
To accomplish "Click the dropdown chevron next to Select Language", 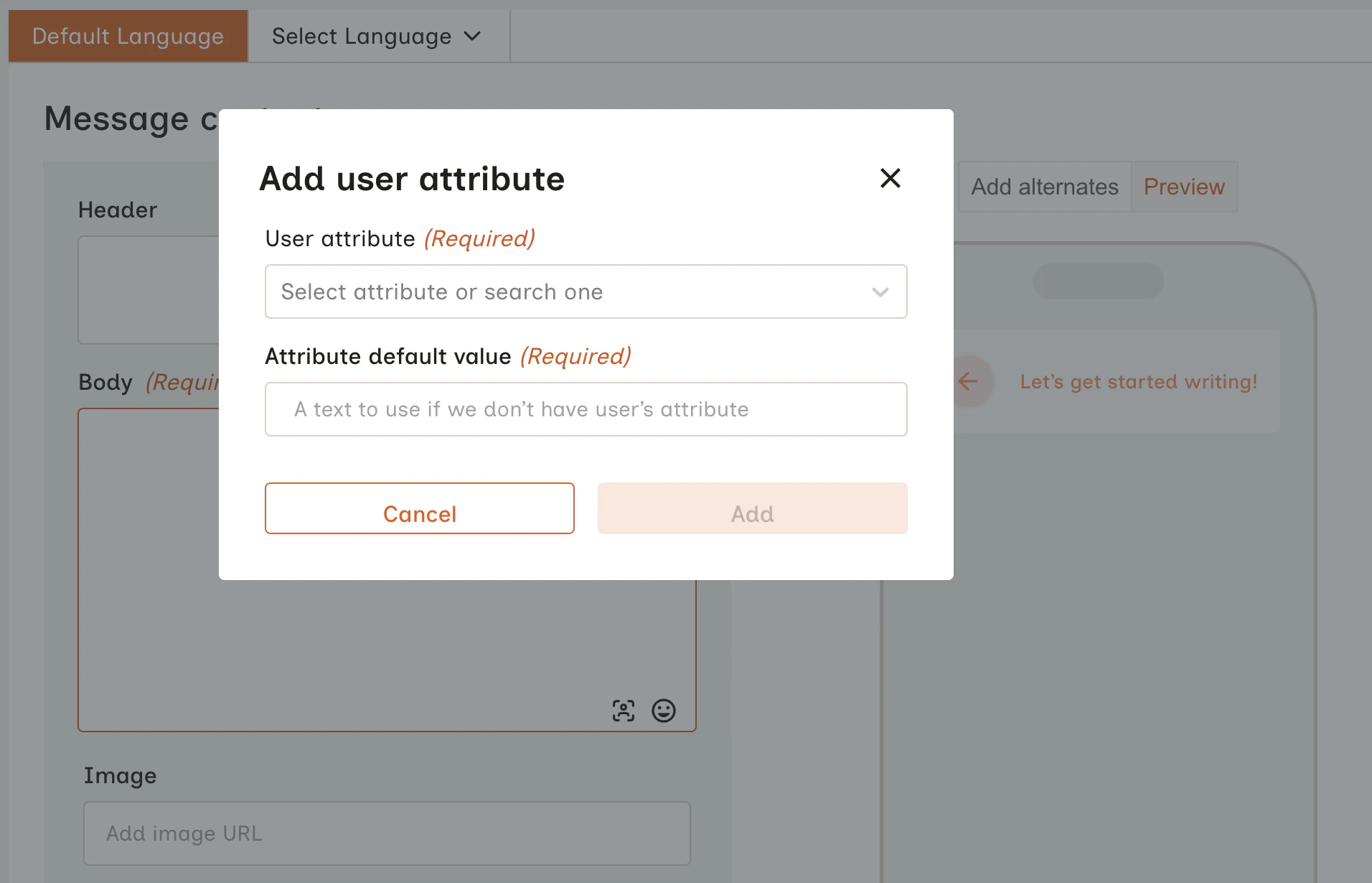I will point(473,36).
